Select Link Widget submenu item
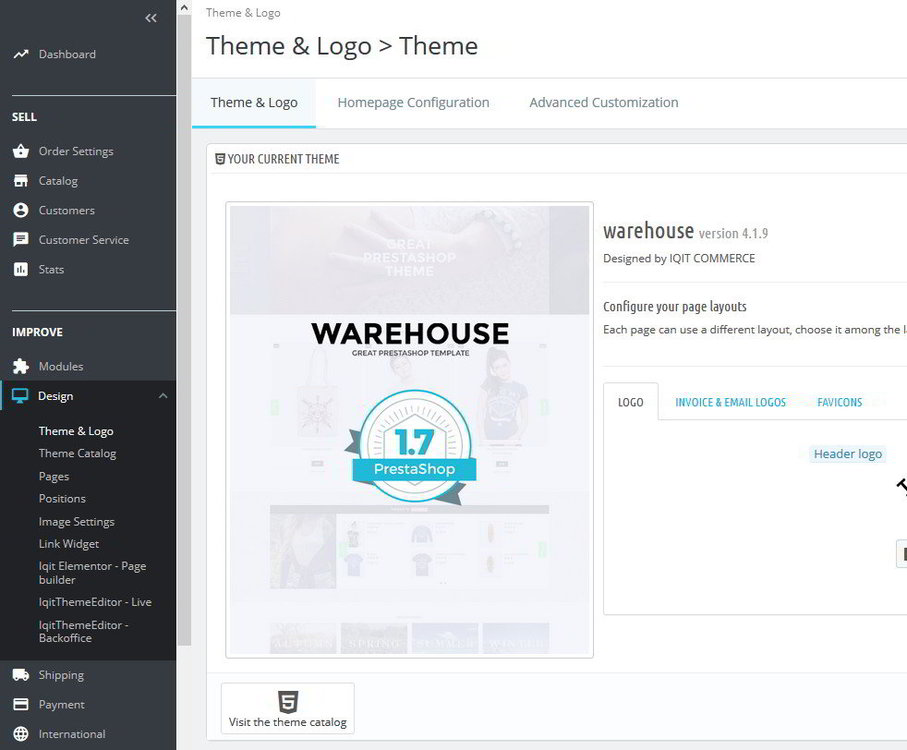Viewport: 907px width, 750px height. click(69, 544)
